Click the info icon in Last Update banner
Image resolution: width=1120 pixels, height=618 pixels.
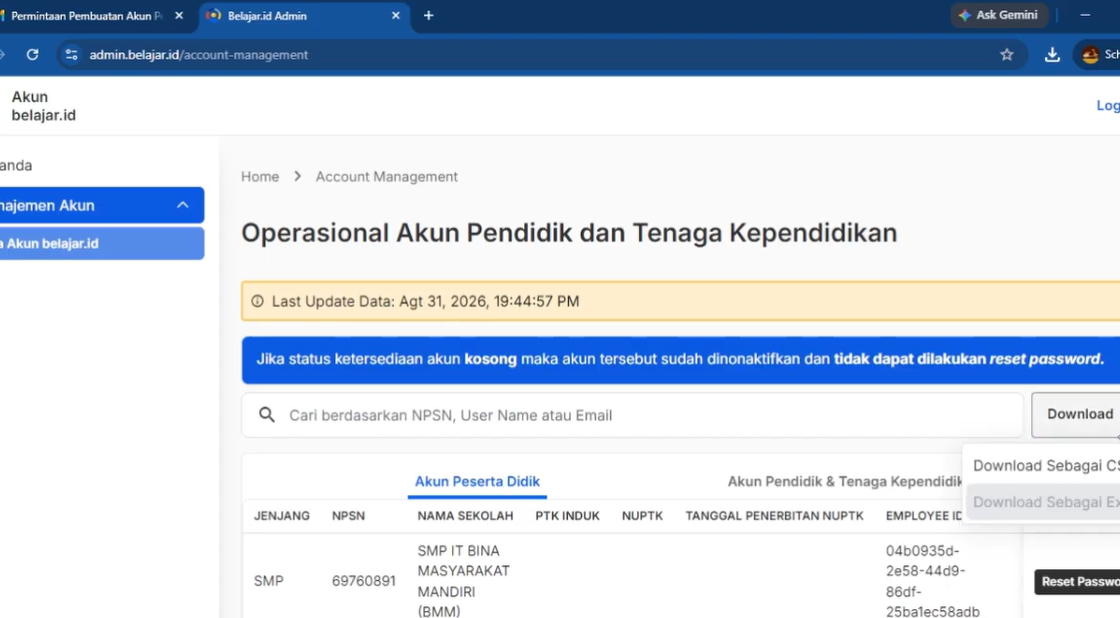coord(257,301)
